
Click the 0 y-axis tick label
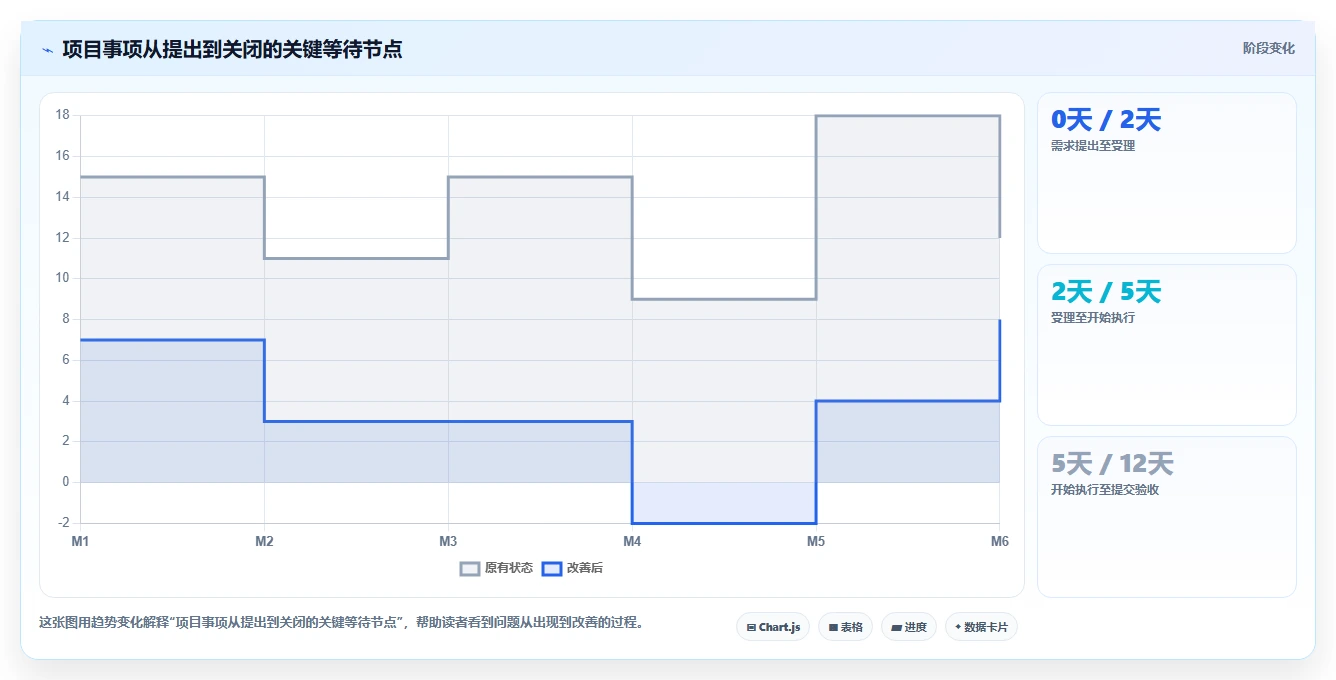pos(66,482)
